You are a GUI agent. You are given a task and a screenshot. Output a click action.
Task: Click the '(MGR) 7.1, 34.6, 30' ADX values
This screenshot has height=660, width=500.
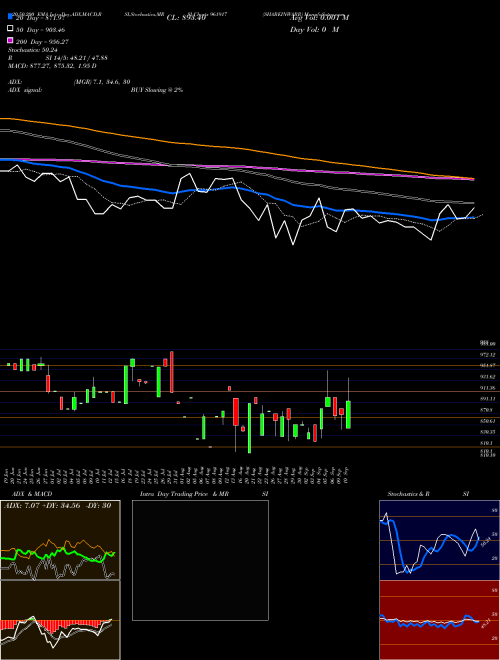coord(101,82)
